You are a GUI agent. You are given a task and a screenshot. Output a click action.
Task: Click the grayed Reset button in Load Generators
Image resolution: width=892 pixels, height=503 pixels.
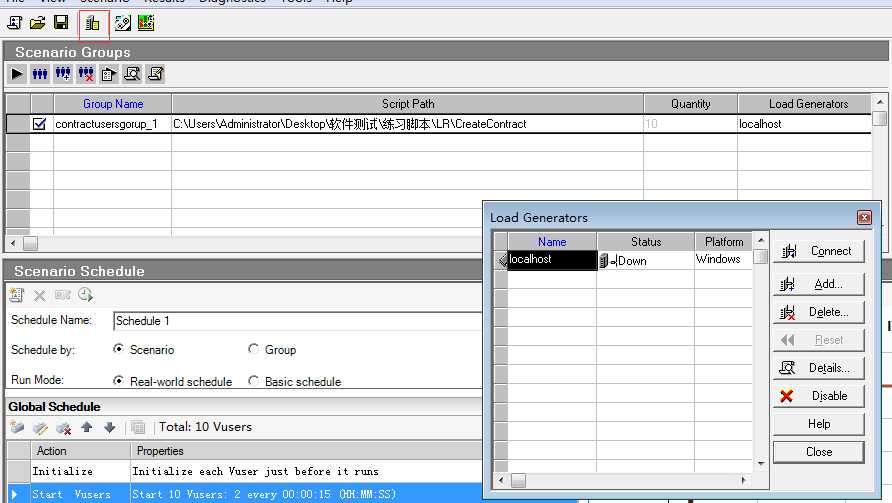(x=818, y=340)
